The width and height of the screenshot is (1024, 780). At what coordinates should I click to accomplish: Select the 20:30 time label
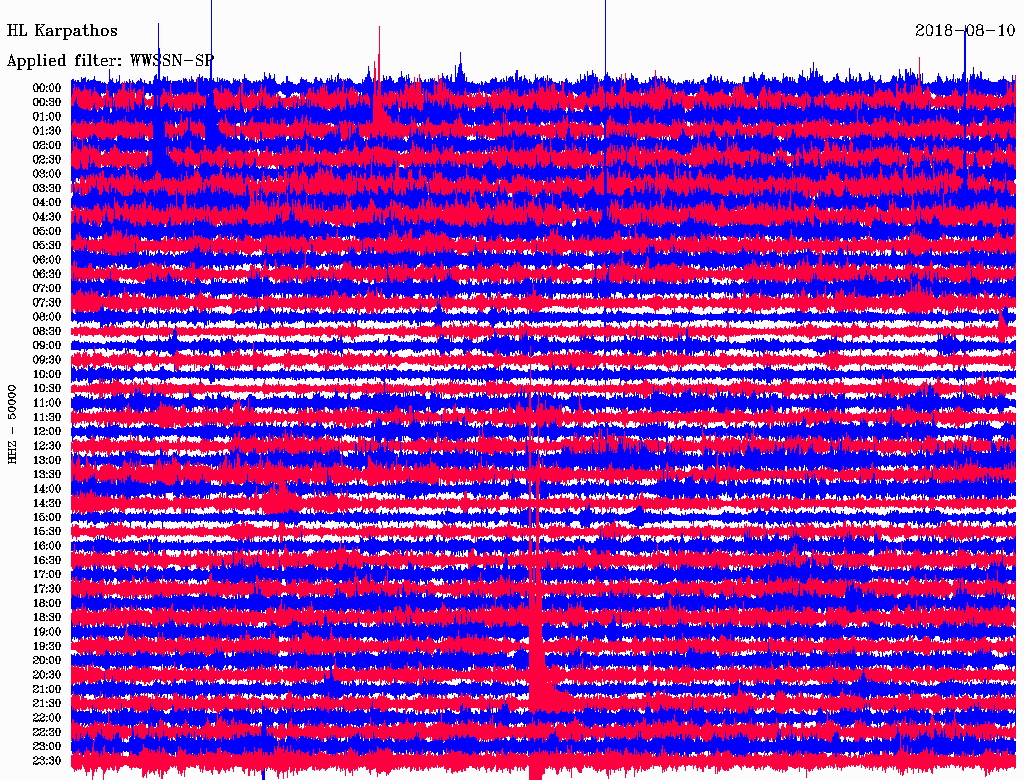[47, 675]
